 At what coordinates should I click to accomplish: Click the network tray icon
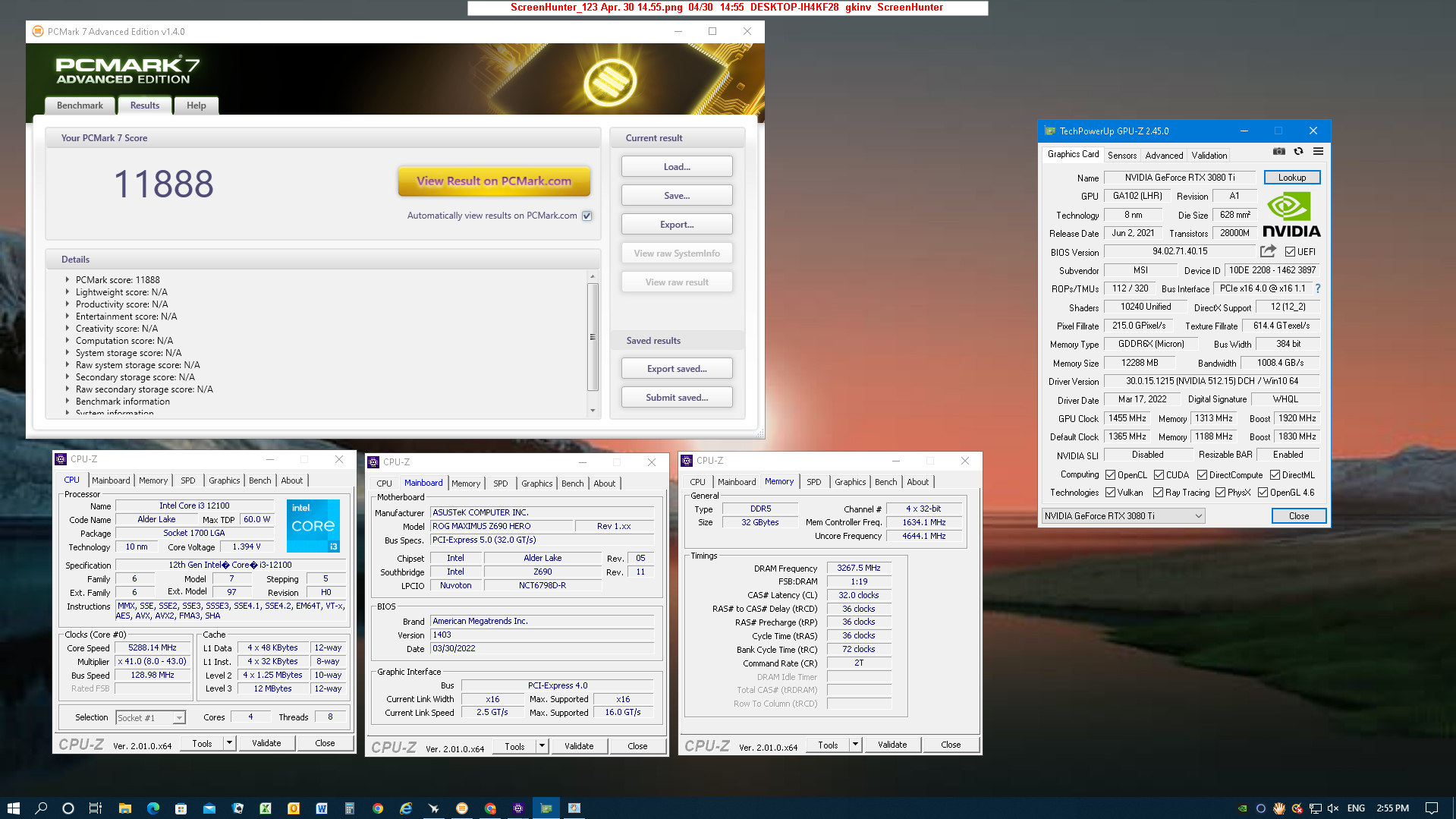click(x=1316, y=808)
